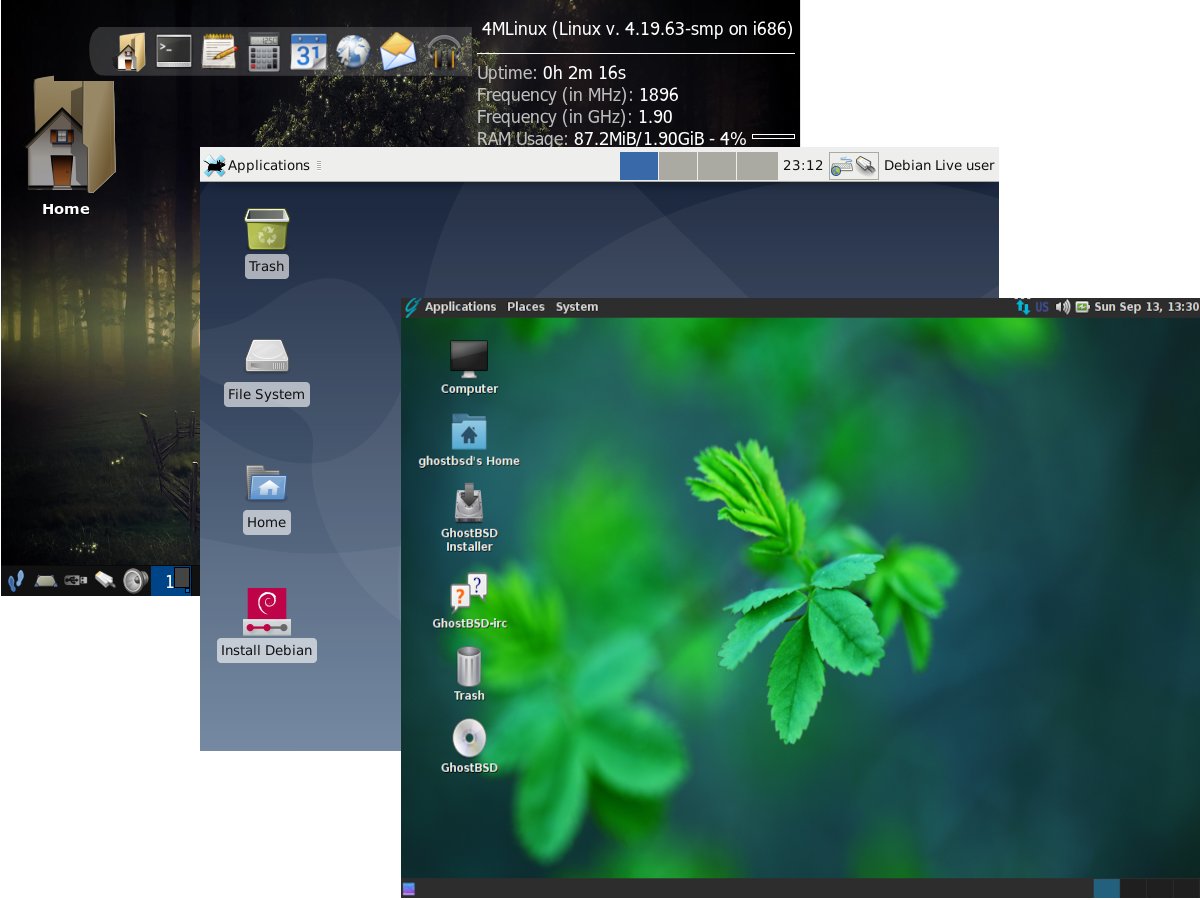This screenshot has width=1200, height=900.
Task: Open the Places menu in the GhostBSD panel
Action: [526, 307]
